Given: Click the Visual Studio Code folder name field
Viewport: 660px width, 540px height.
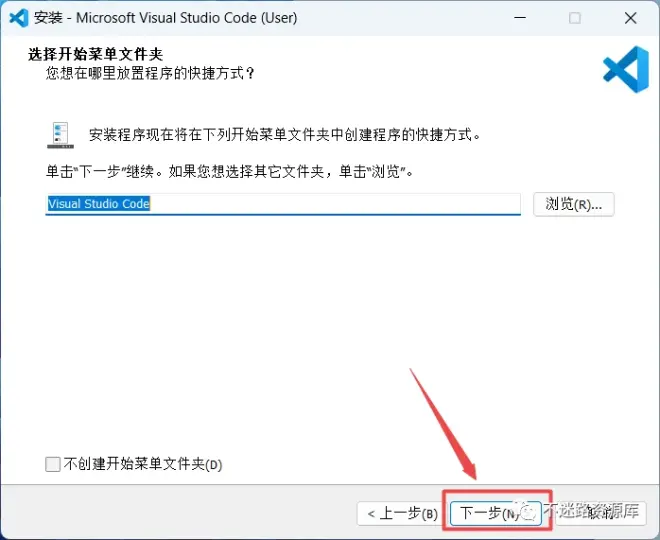Looking at the screenshot, I should (283, 204).
